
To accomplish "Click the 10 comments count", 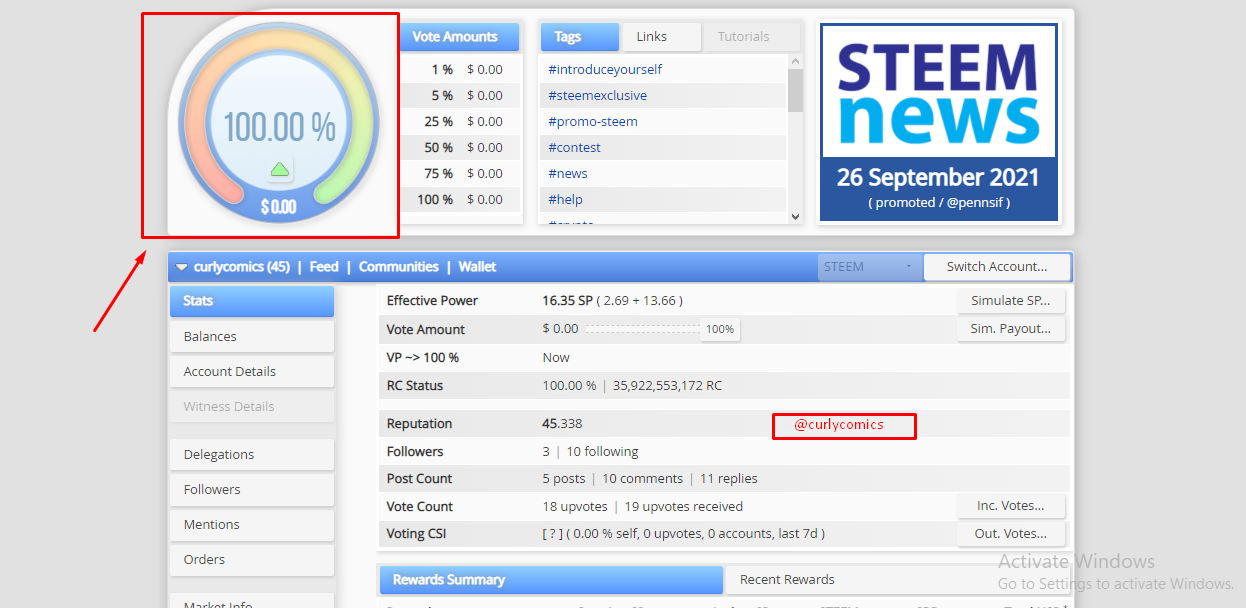I will pyautogui.click(x=642, y=479).
